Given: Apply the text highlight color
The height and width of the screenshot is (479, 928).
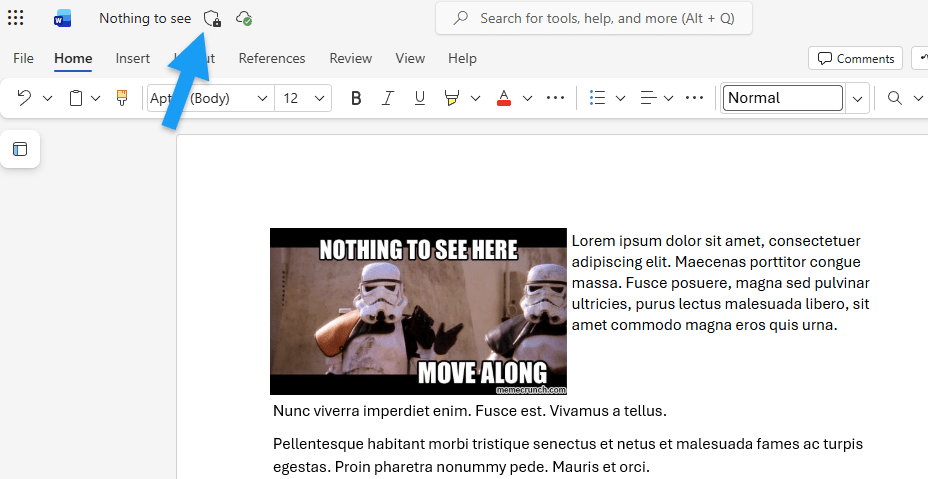Looking at the screenshot, I should coord(452,98).
